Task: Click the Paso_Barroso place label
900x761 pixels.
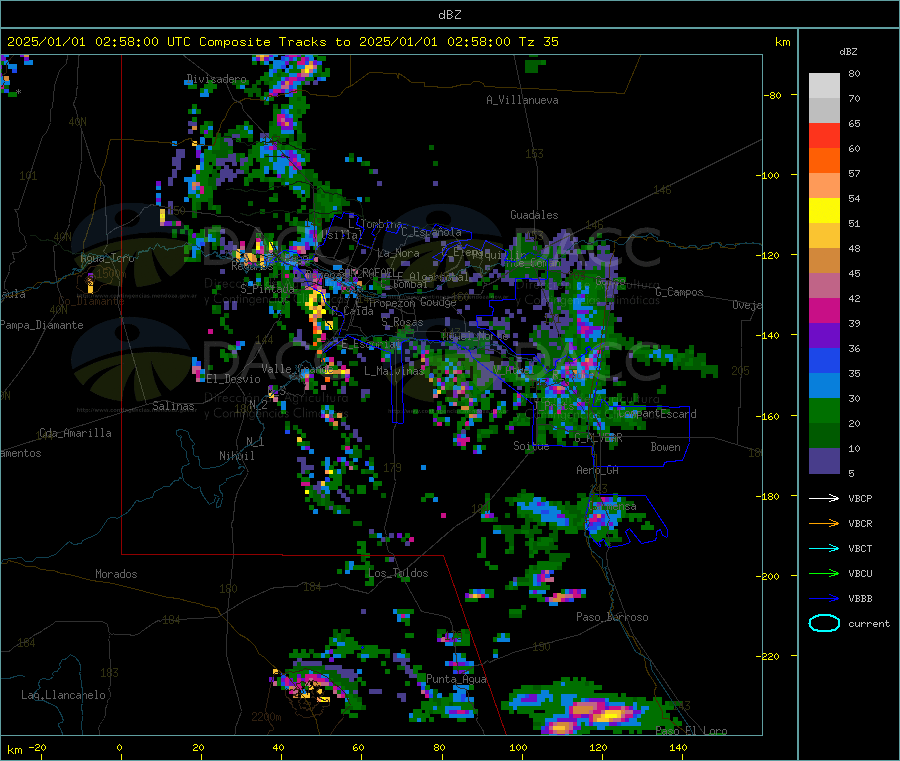Action: [x=612, y=617]
